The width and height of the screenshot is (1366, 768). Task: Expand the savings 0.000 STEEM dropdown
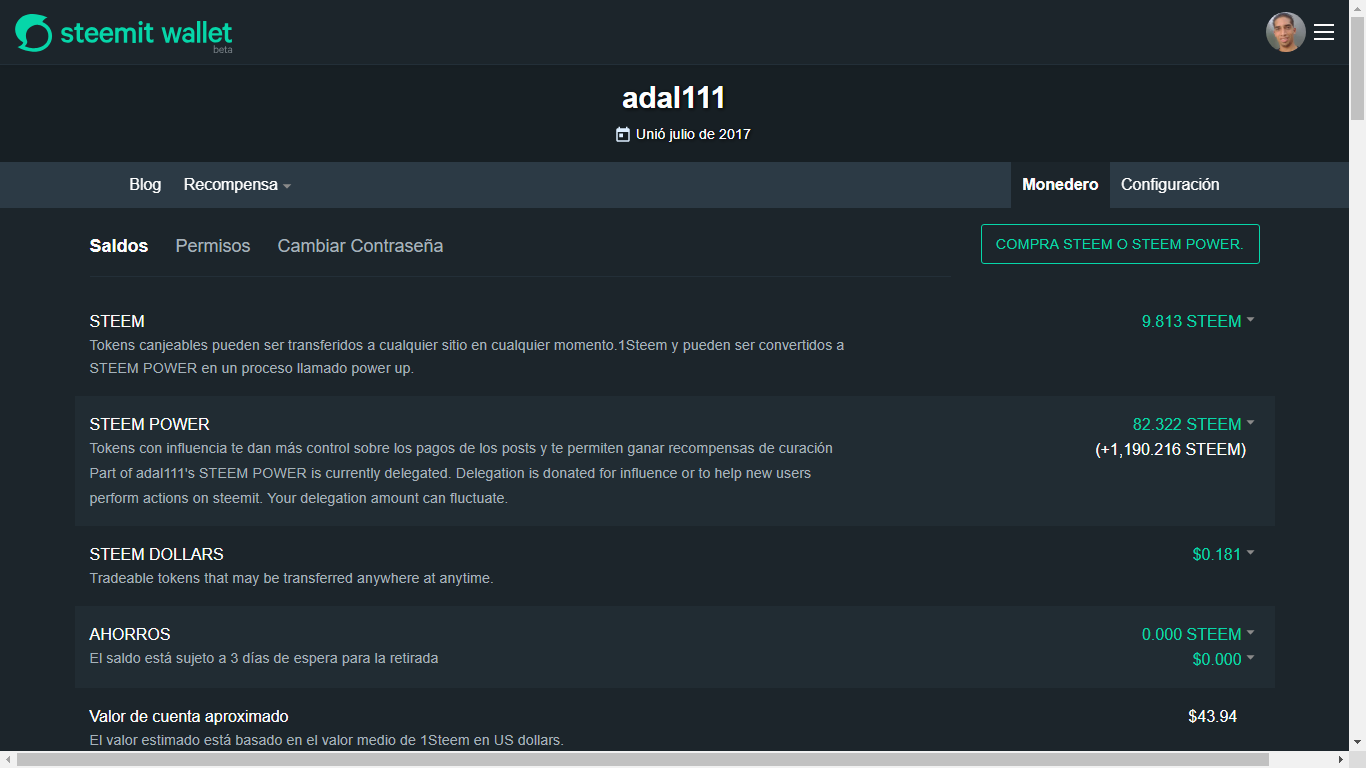tap(1198, 634)
